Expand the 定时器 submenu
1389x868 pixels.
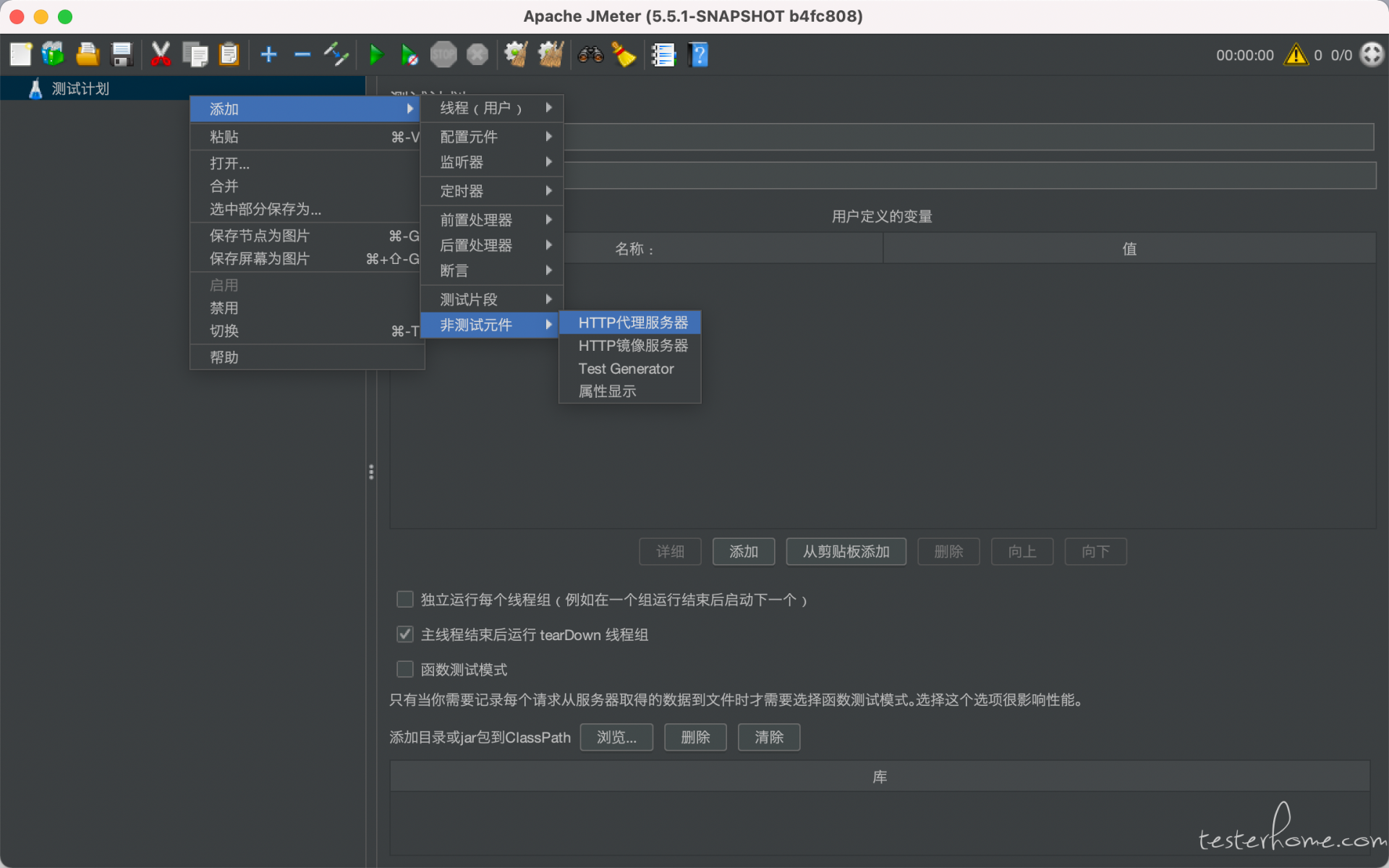tap(490, 191)
